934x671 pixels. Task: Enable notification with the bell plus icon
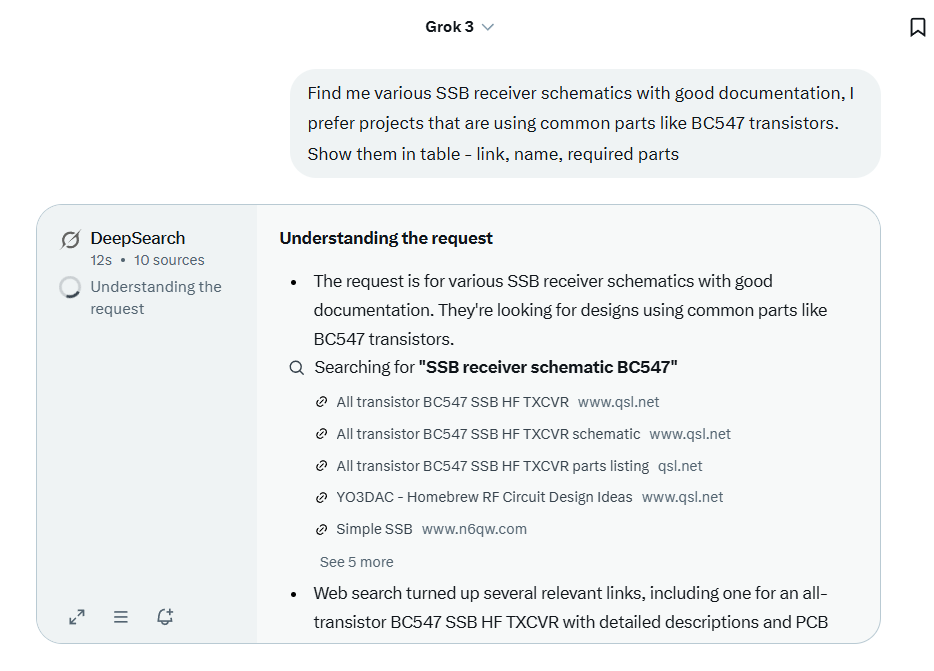(x=165, y=617)
